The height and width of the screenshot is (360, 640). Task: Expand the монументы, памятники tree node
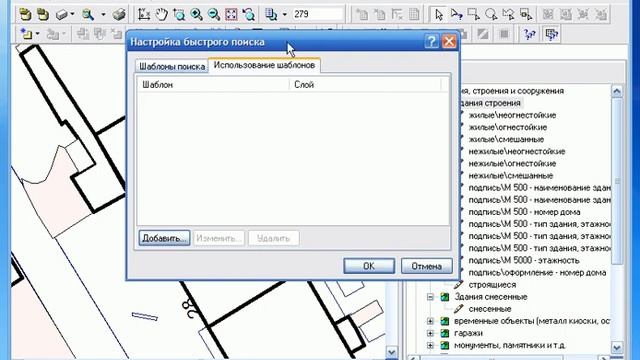430,345
